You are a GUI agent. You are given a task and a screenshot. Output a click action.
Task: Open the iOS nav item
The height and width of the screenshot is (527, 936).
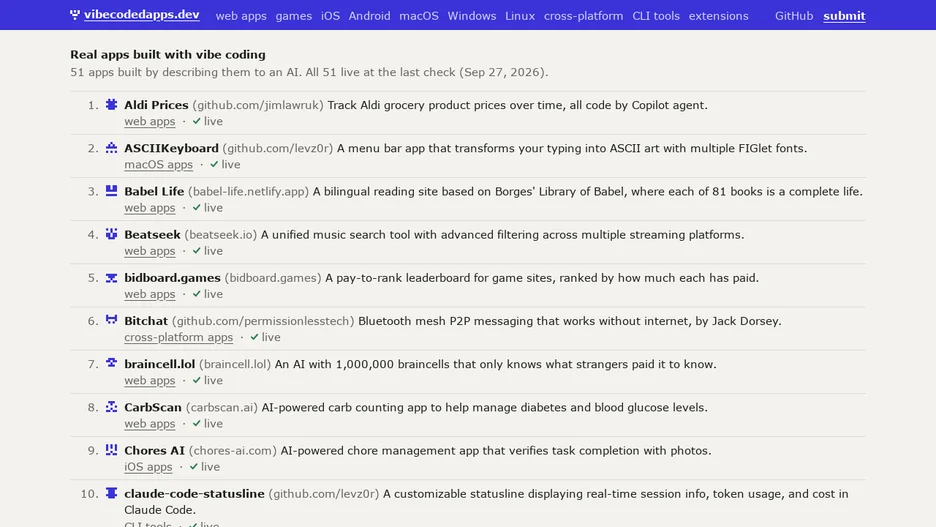tap(330, 16)
